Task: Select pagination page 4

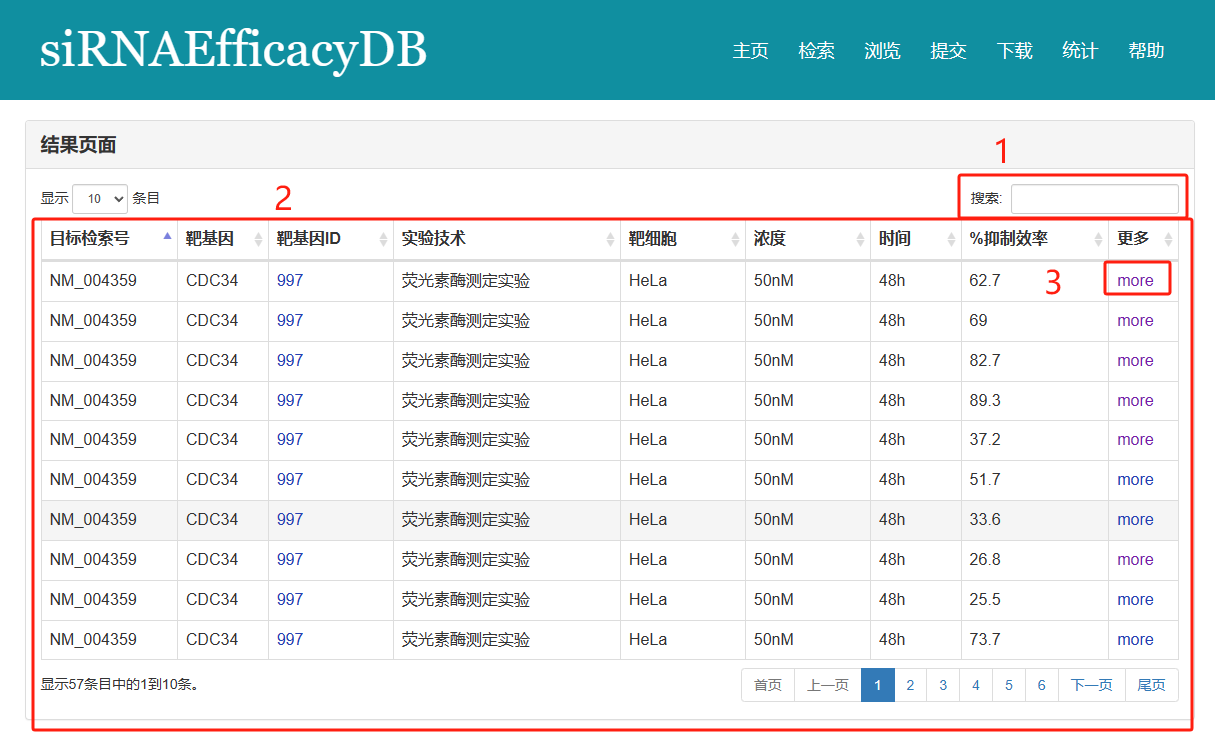Action: coord(976,685)
